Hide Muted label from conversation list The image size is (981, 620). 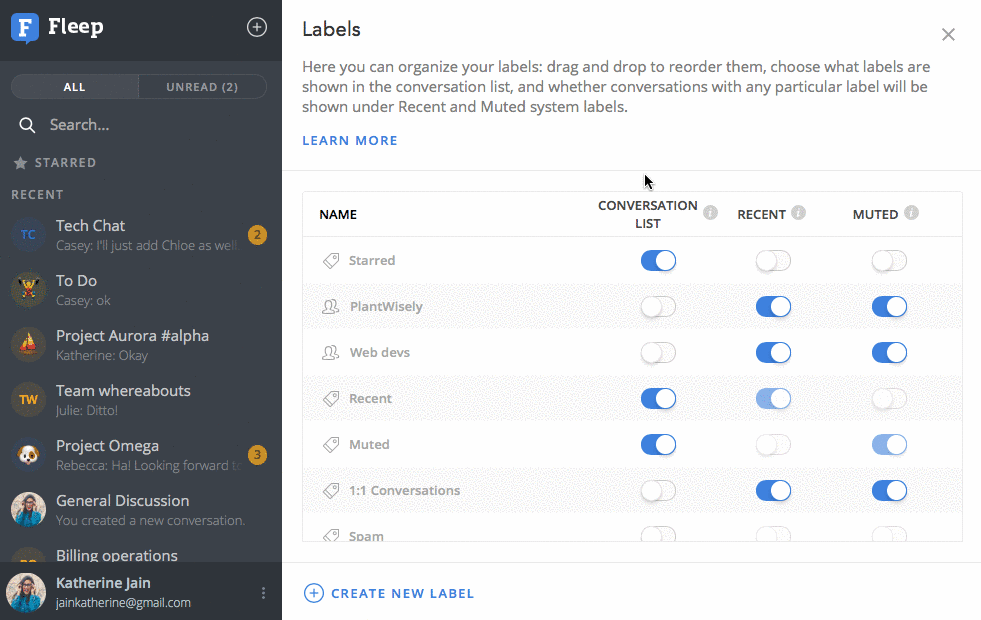pos(658,445)
